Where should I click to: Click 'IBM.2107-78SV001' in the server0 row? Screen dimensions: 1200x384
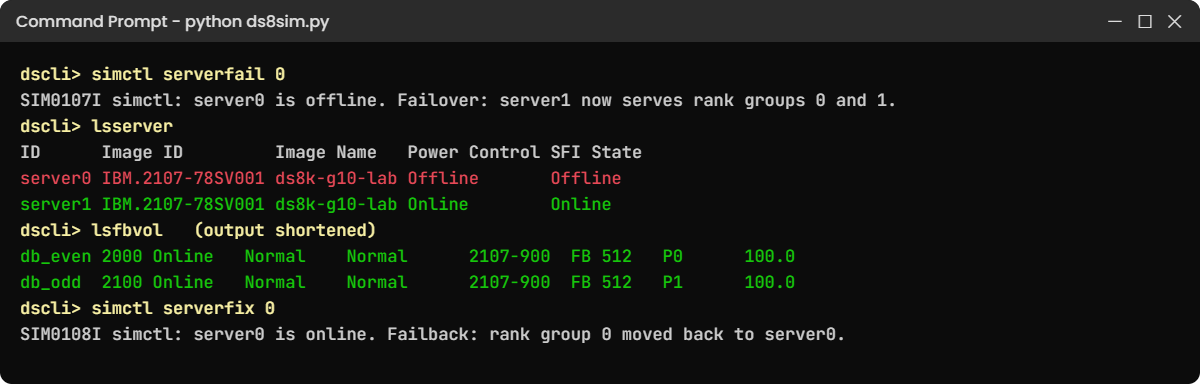[183, 179]
